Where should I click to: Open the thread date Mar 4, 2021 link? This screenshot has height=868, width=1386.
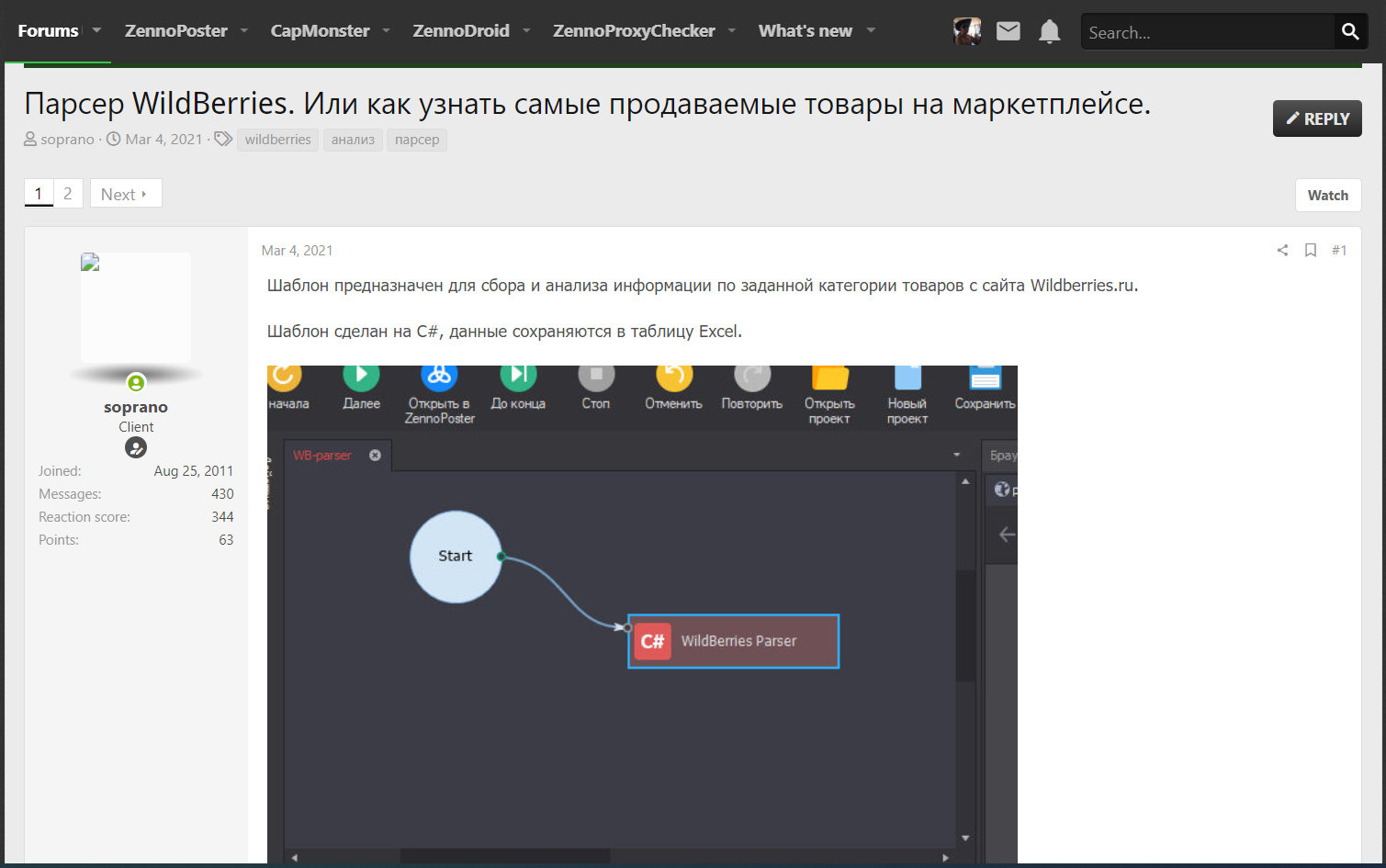(163, 140)
